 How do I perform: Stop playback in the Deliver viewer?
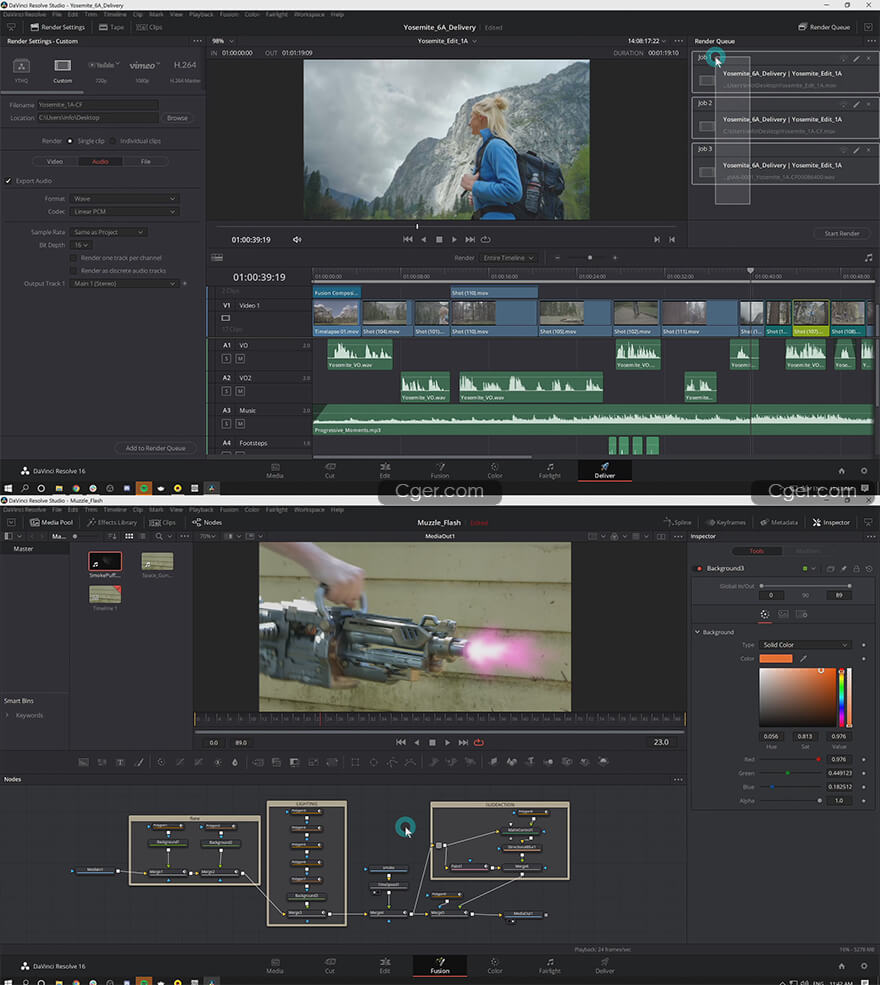point(439,239)
